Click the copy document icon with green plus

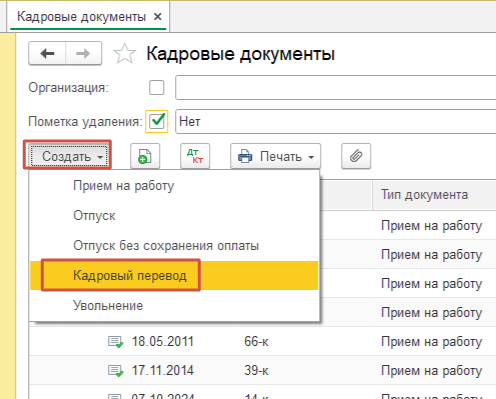pyautogui.click(x=145, y=156)
